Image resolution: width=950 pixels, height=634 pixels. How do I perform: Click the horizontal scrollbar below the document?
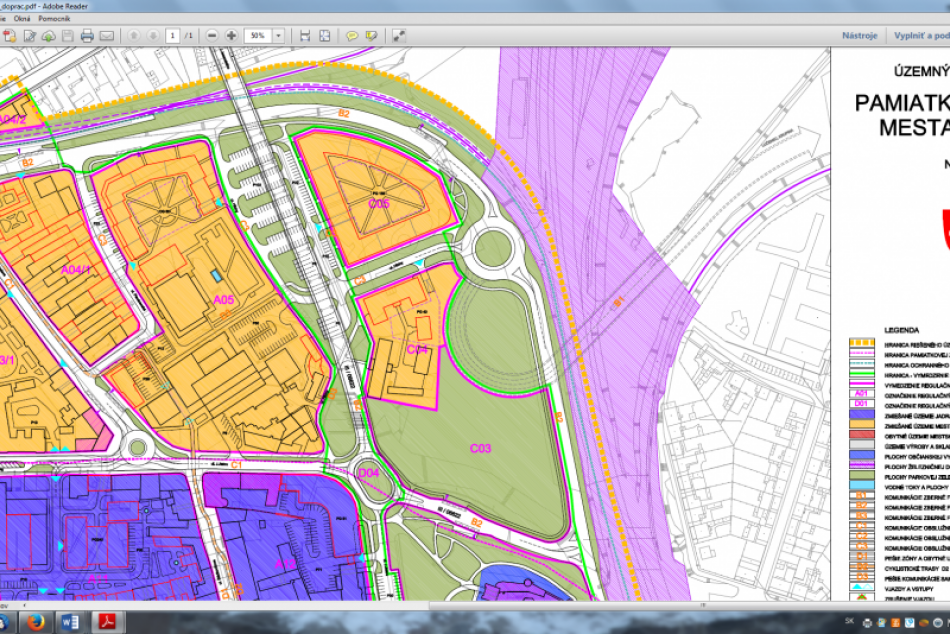point(400,605)
